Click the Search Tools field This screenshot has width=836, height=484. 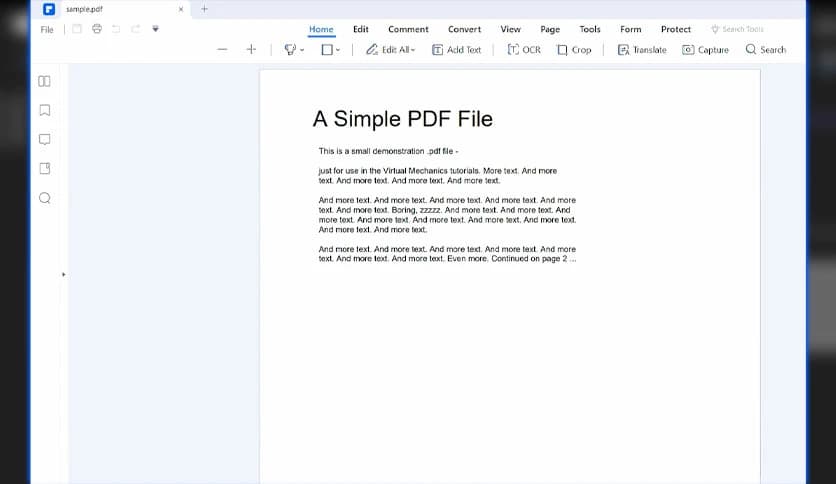click(738, 29)
